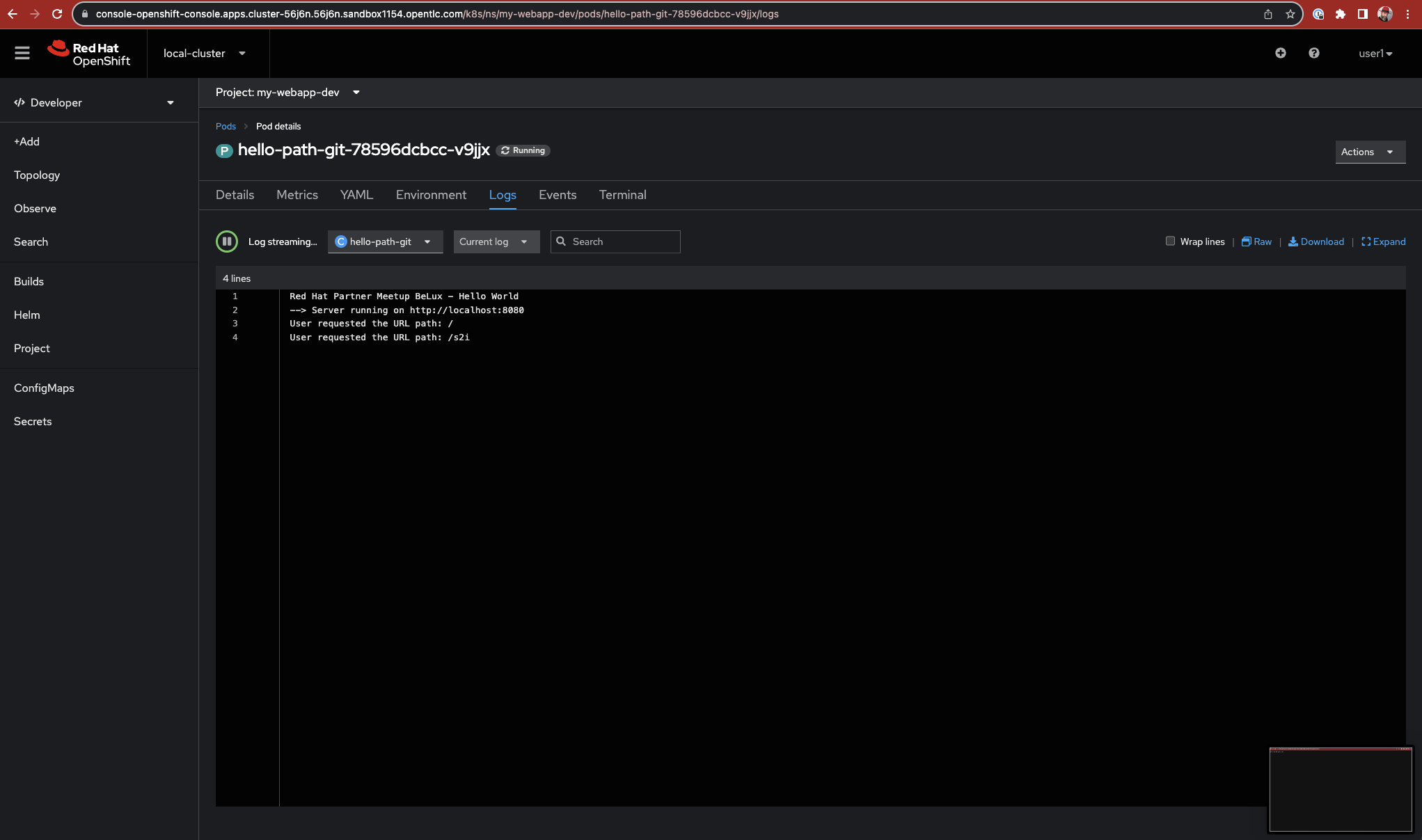Click the browser reload icon
The width and height of the screenshot is (1422, 840).
click(57, 14)
